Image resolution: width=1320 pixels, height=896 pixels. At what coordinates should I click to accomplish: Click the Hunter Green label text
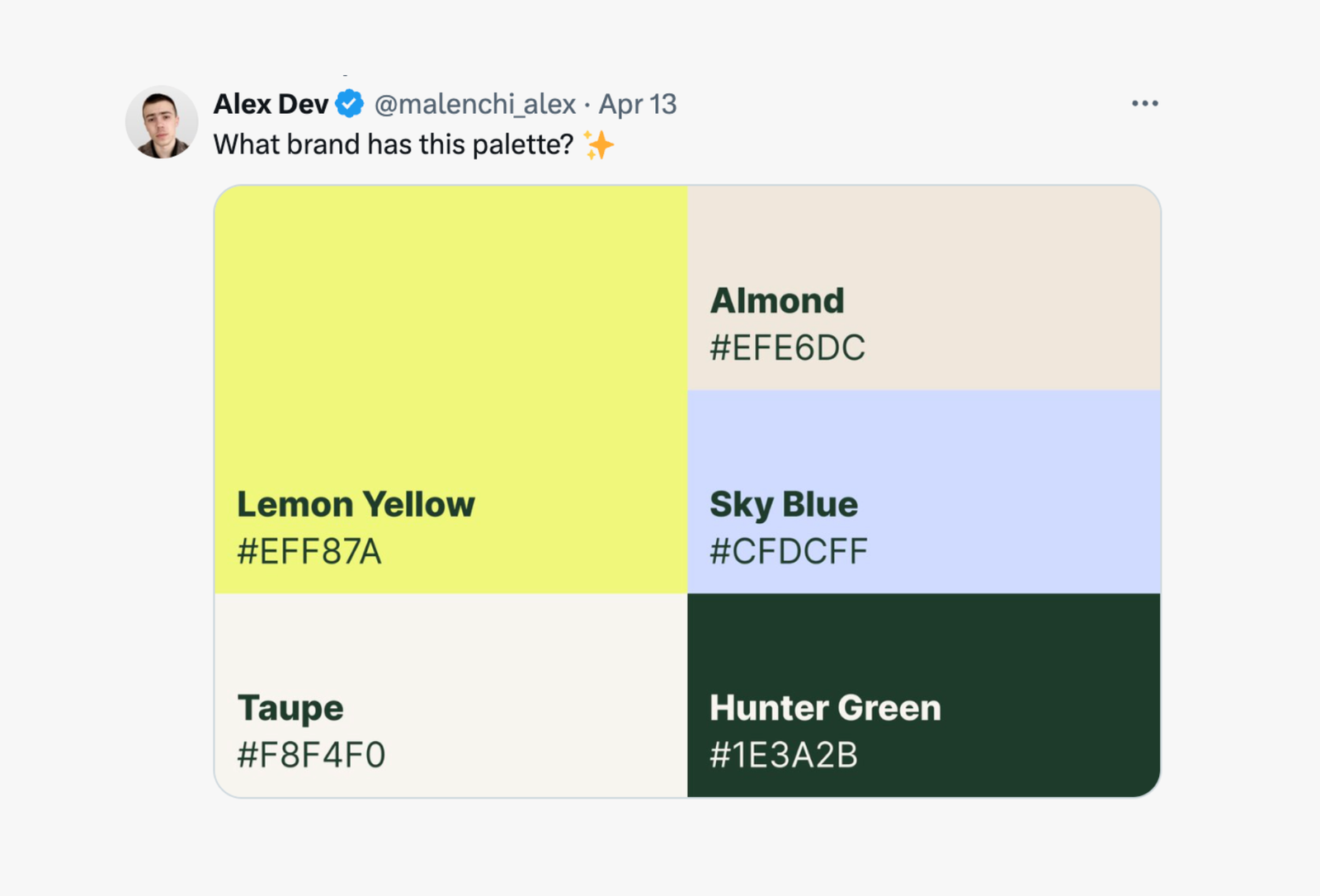tap(825, 707)
